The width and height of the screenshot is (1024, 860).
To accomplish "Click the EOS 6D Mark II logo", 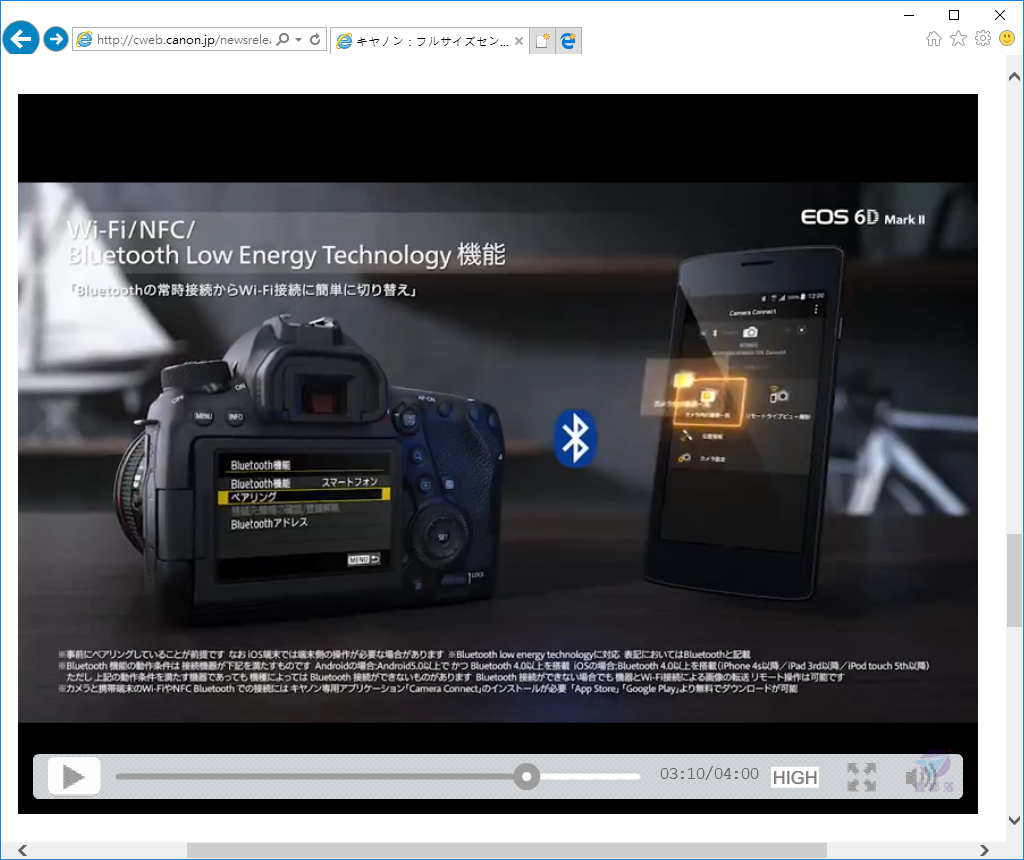I will [863, 217].
